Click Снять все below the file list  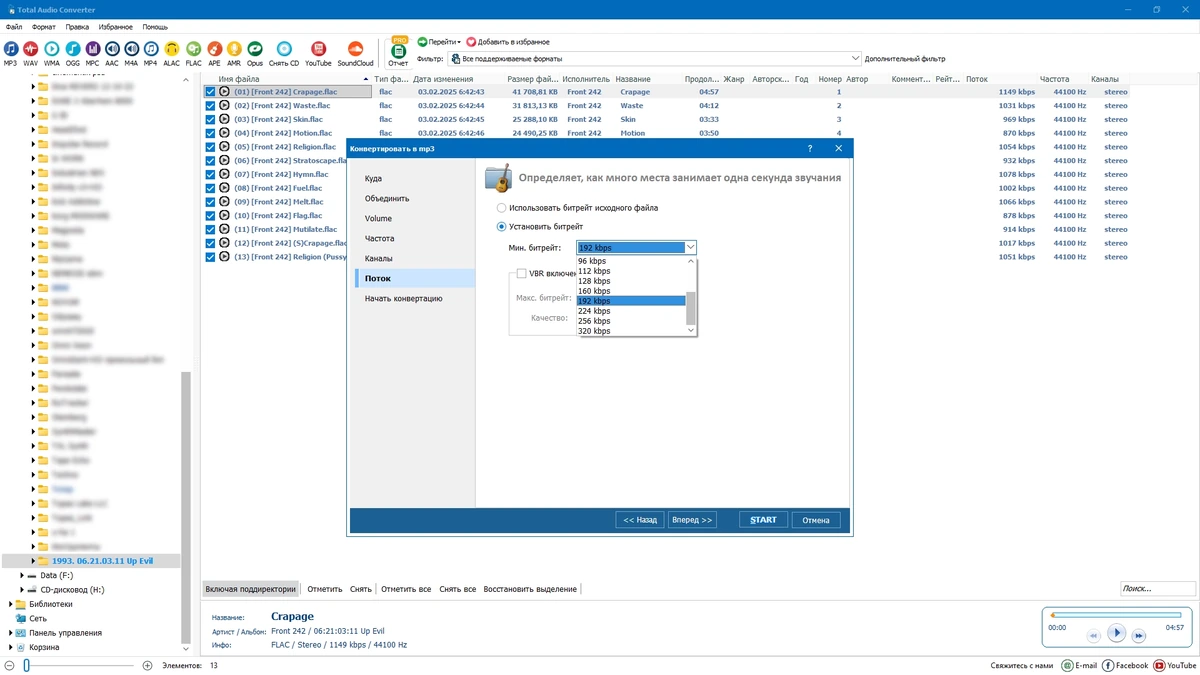tap(457, 589)
